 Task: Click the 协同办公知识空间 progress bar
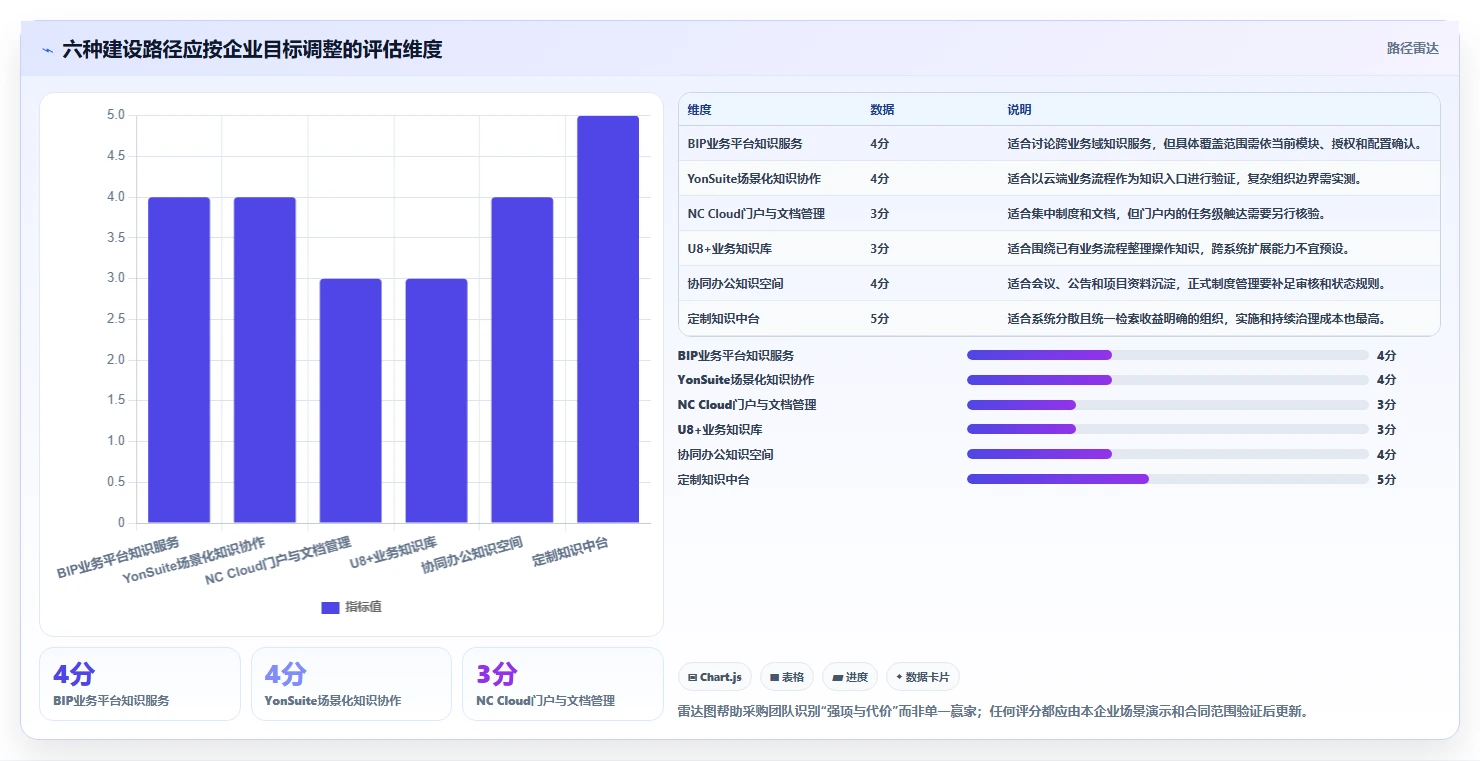1167,454
